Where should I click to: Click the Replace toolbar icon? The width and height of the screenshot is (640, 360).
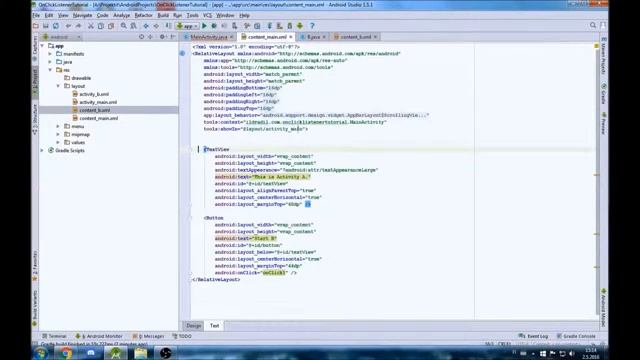pos(133,26)
